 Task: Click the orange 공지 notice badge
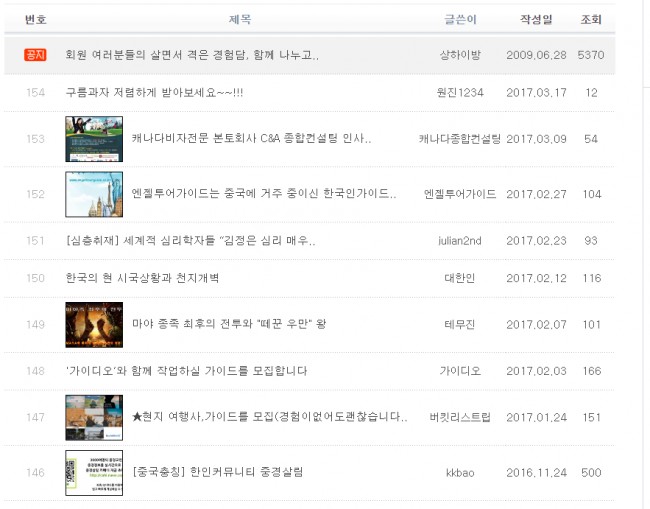pyautogui.click(x=35, y=55)
